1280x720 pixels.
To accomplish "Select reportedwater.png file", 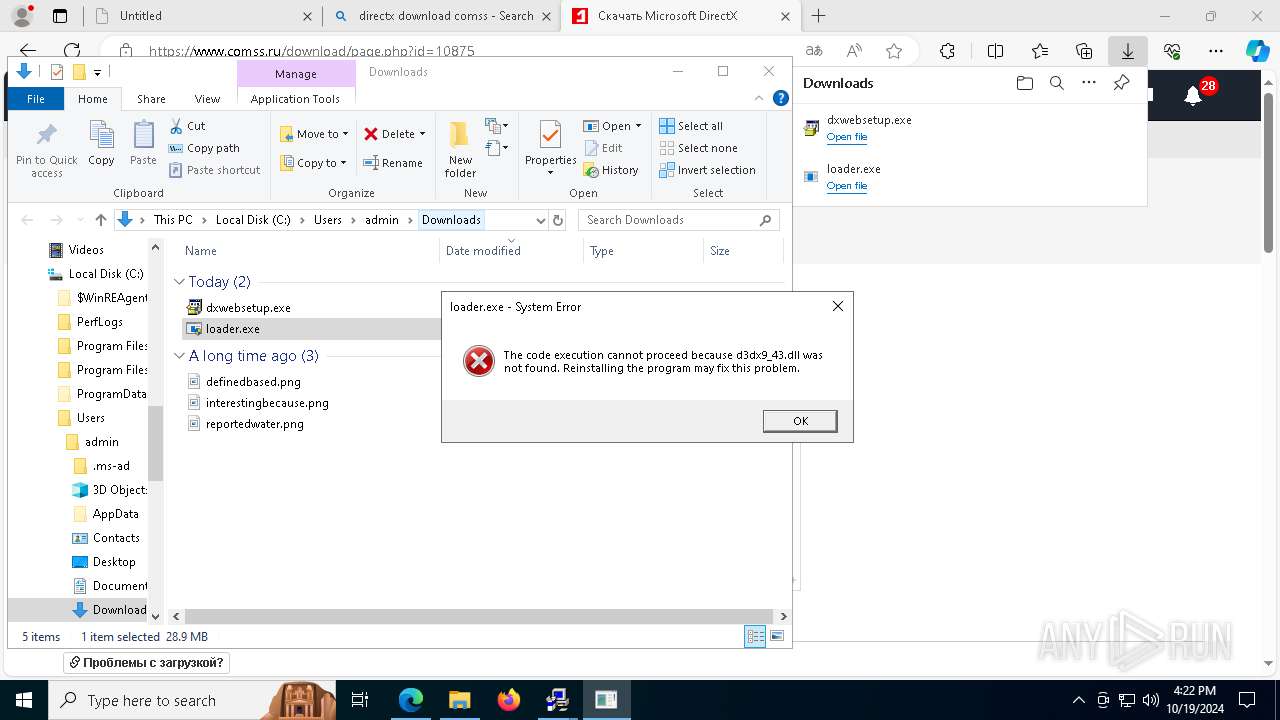I will [254, 424].
